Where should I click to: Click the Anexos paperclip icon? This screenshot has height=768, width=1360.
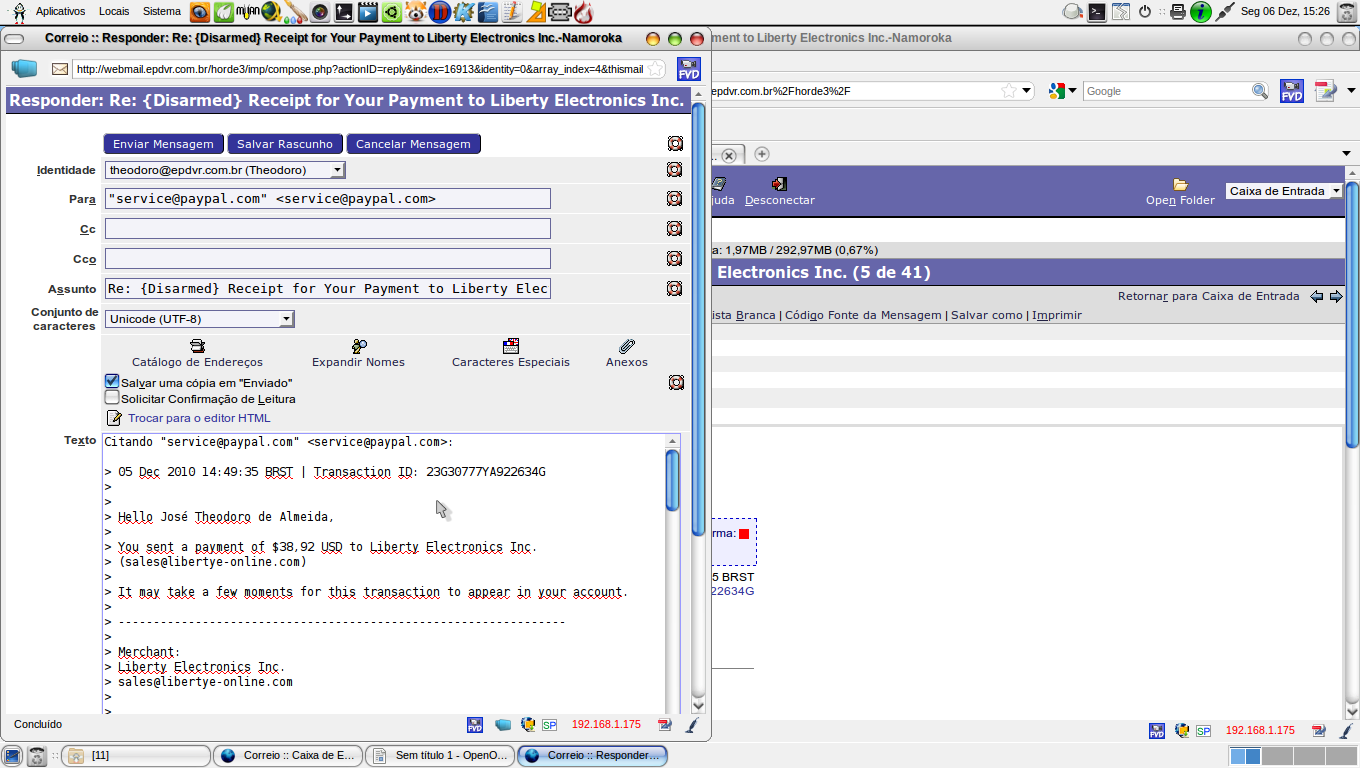(627, 346)
